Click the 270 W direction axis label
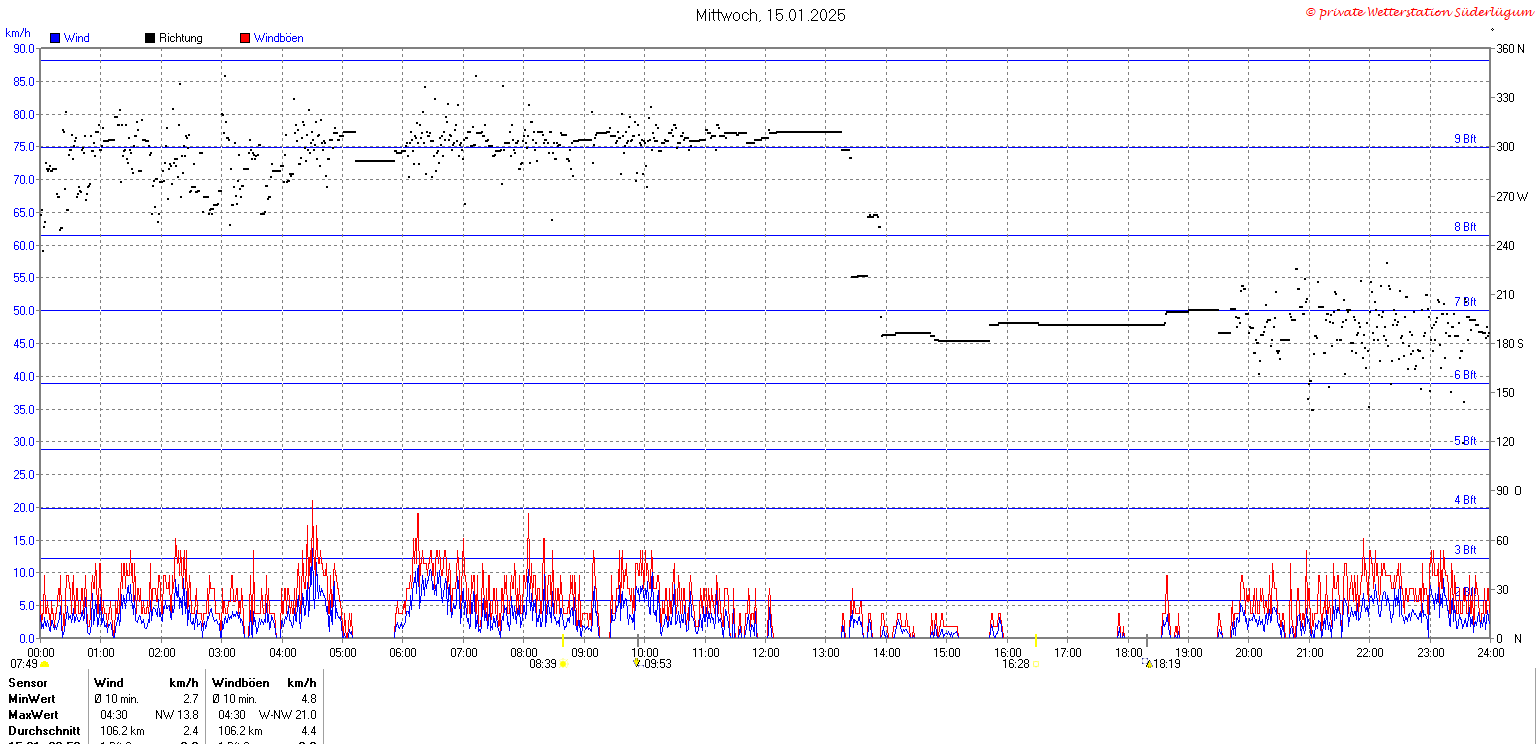The image size is (1536, 744). [1510, 197]
